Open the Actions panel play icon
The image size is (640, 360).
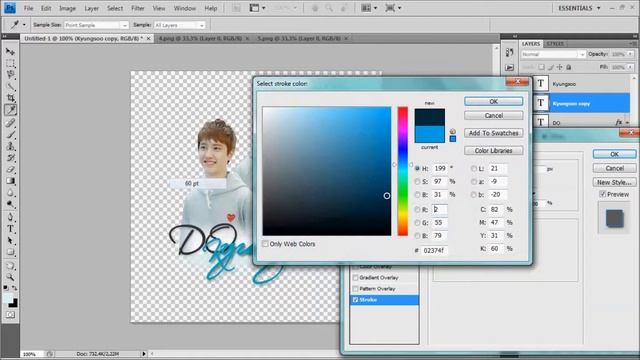(x=509, y=67)
